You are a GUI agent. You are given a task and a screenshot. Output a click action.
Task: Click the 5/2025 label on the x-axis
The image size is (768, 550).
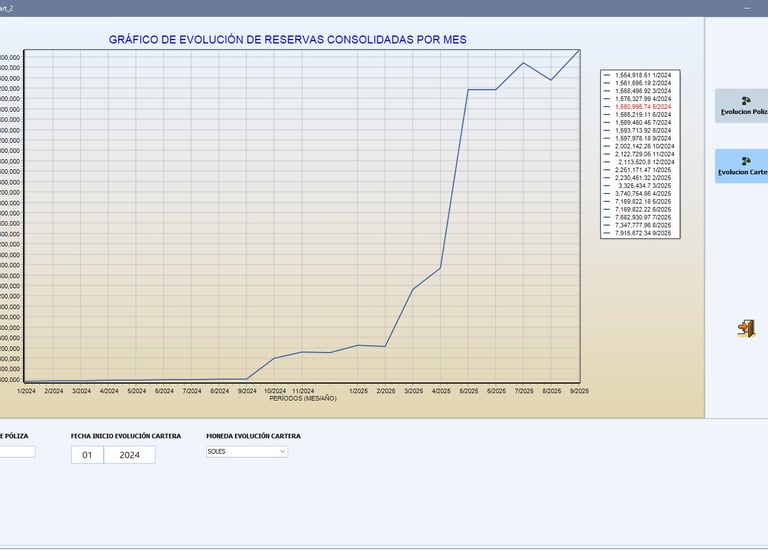point(469,391)
